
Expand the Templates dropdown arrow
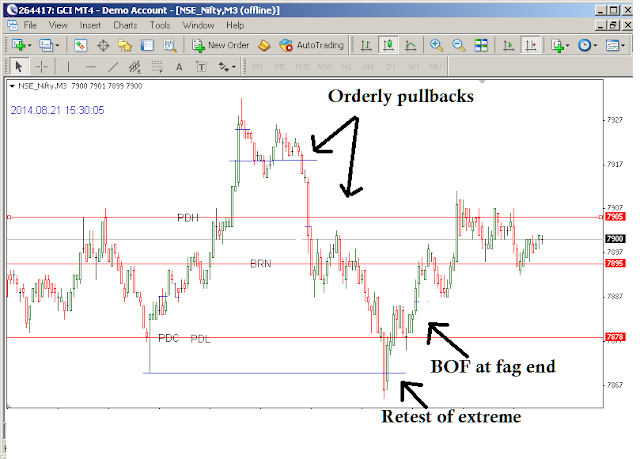coord(623,45)
